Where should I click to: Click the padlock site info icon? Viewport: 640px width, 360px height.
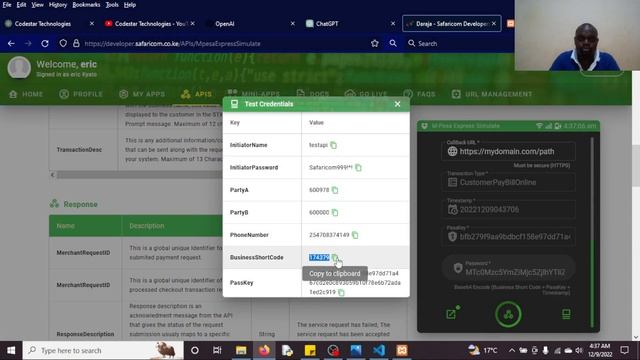pyautogui.click(x=76, y=43)
